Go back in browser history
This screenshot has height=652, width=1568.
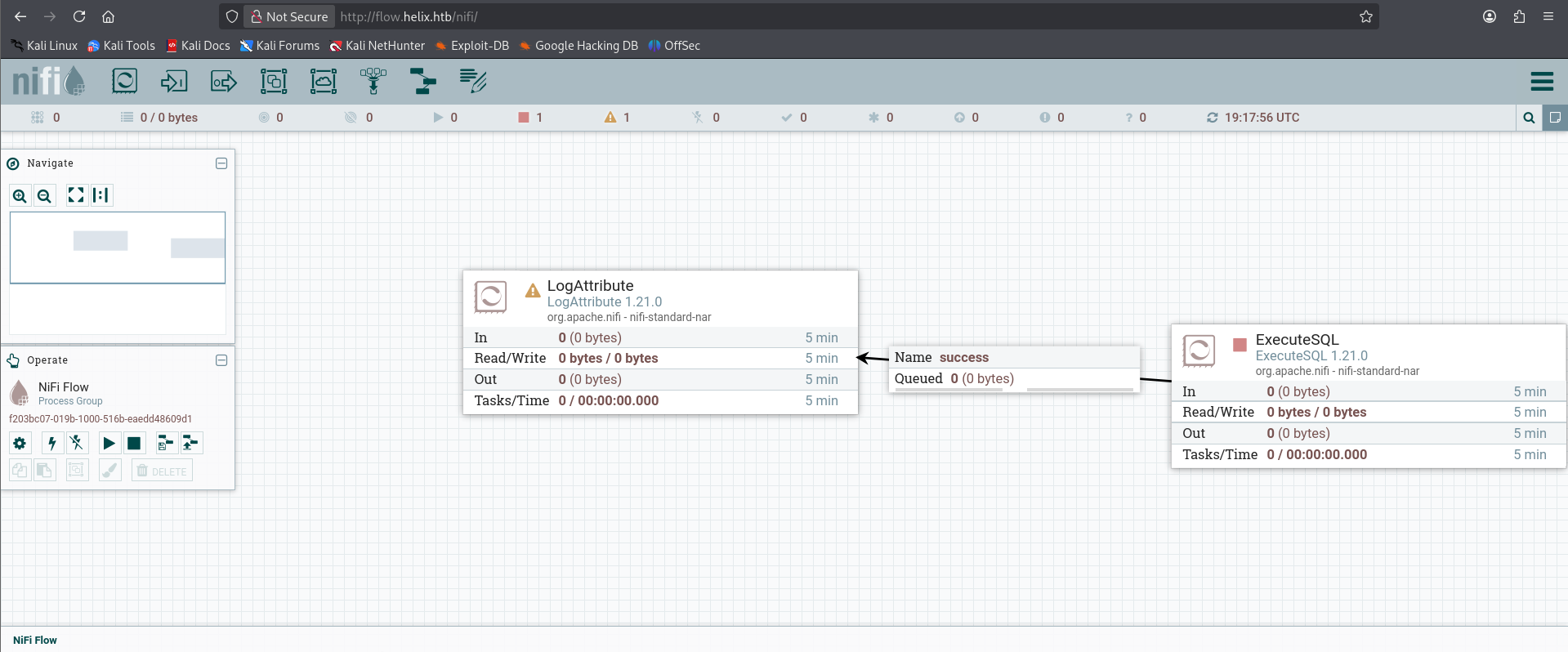tap(20, 16)
